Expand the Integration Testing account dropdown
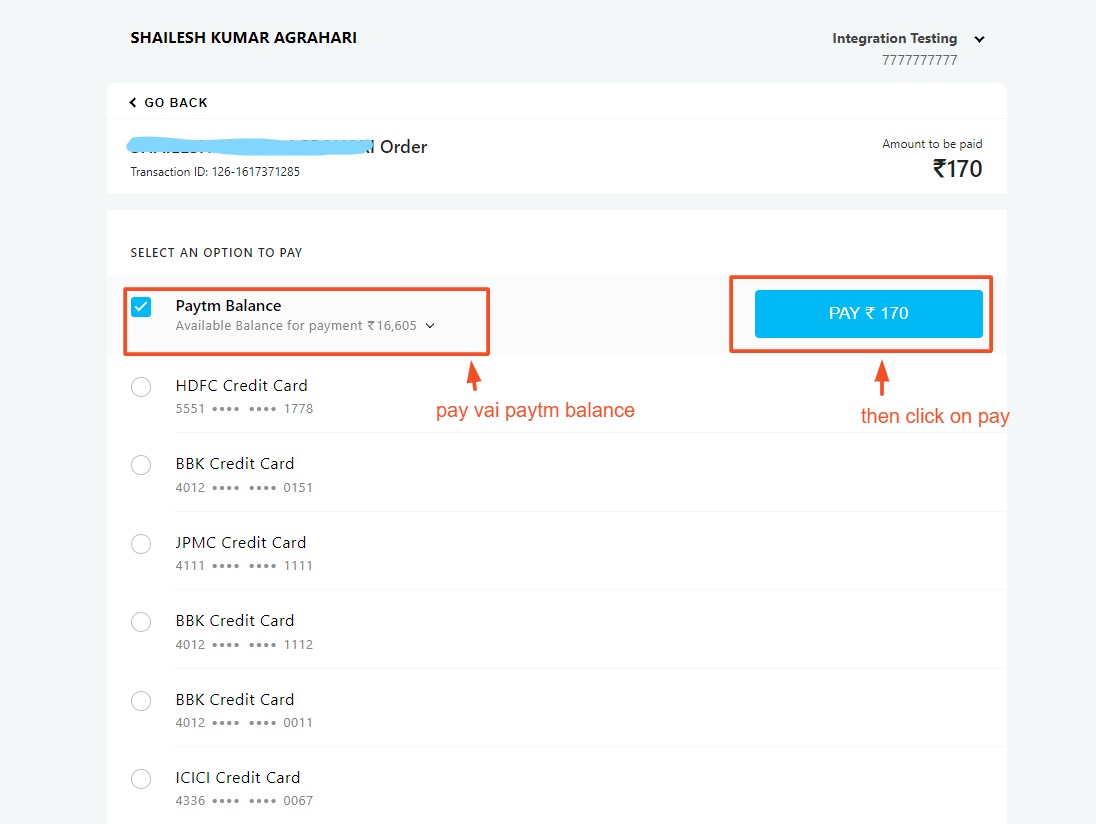The image size is (1096, 824). pyautogui.click(x=979, y=39)
